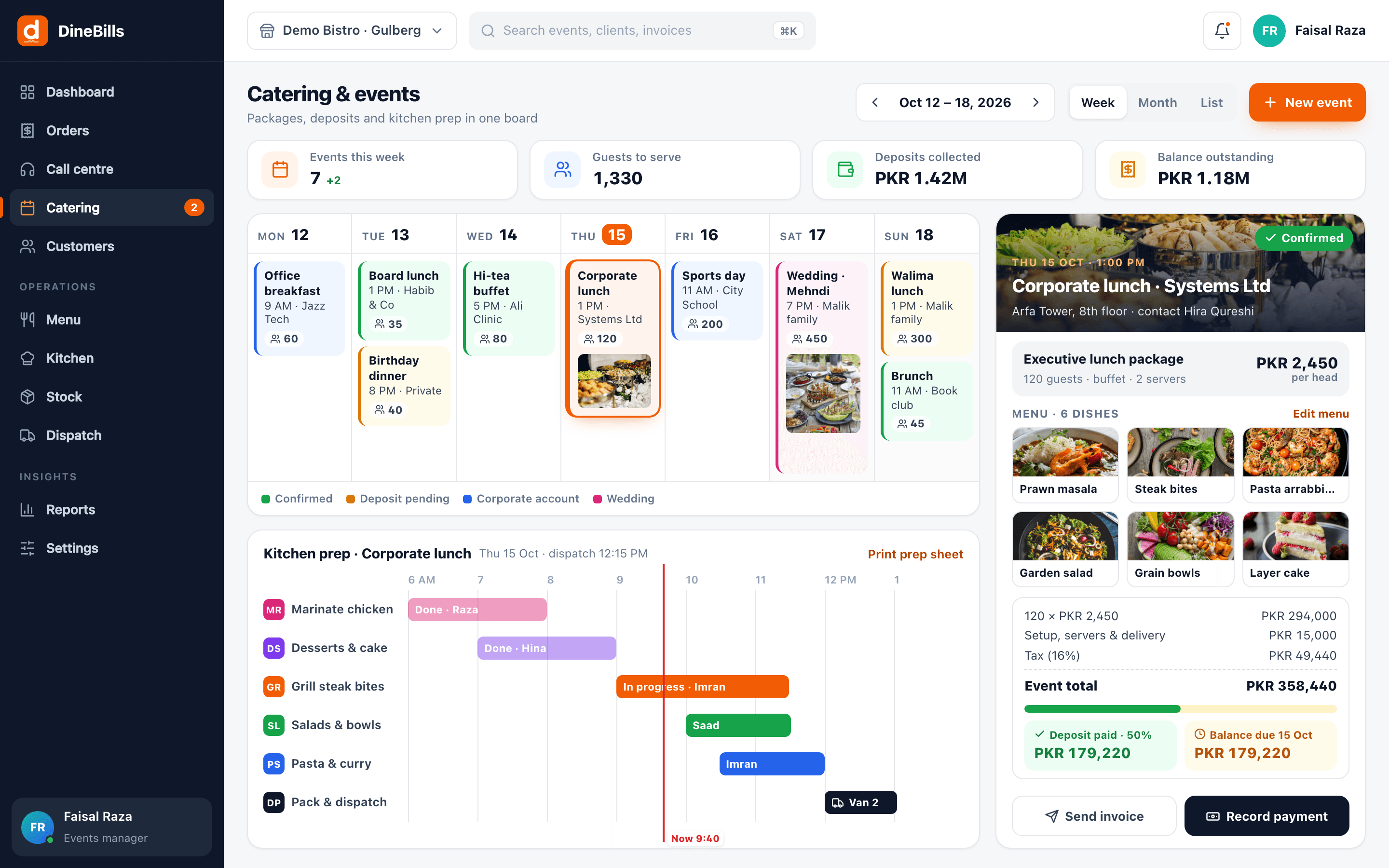This screenshot has width=1389, height=868.
Task: Click the Grain bowls dish thumbnail
Action: coord(1180,536)
